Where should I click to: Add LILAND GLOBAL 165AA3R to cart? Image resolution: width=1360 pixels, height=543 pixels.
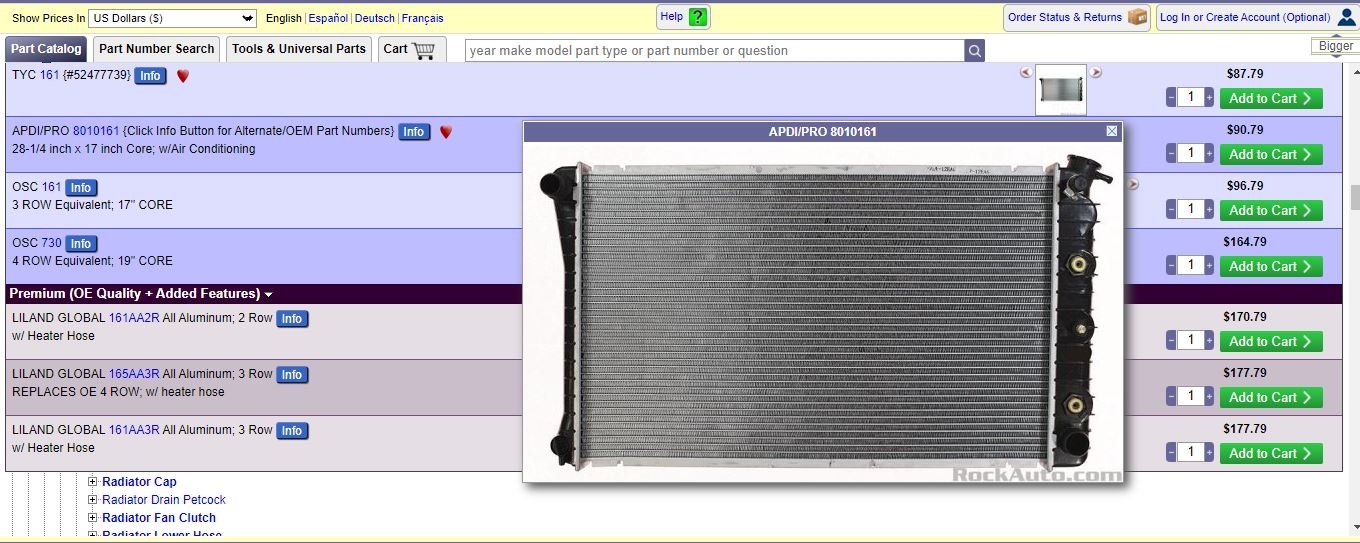[1271, 397]
